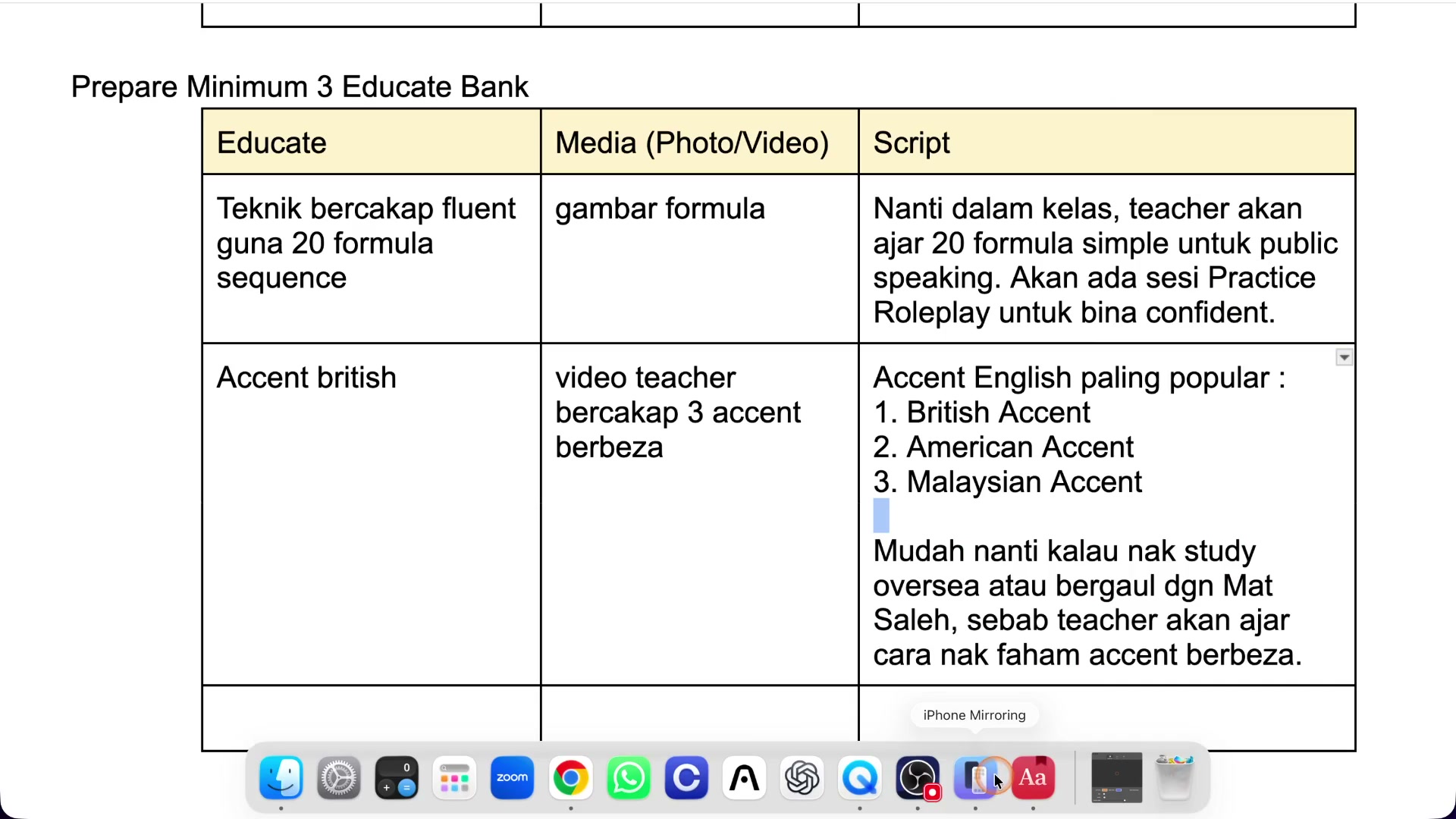Click the '2. American Accent' line
Image resolution: width=1456 pixels, height=819 pixels.
click(x=1003, y=447)
